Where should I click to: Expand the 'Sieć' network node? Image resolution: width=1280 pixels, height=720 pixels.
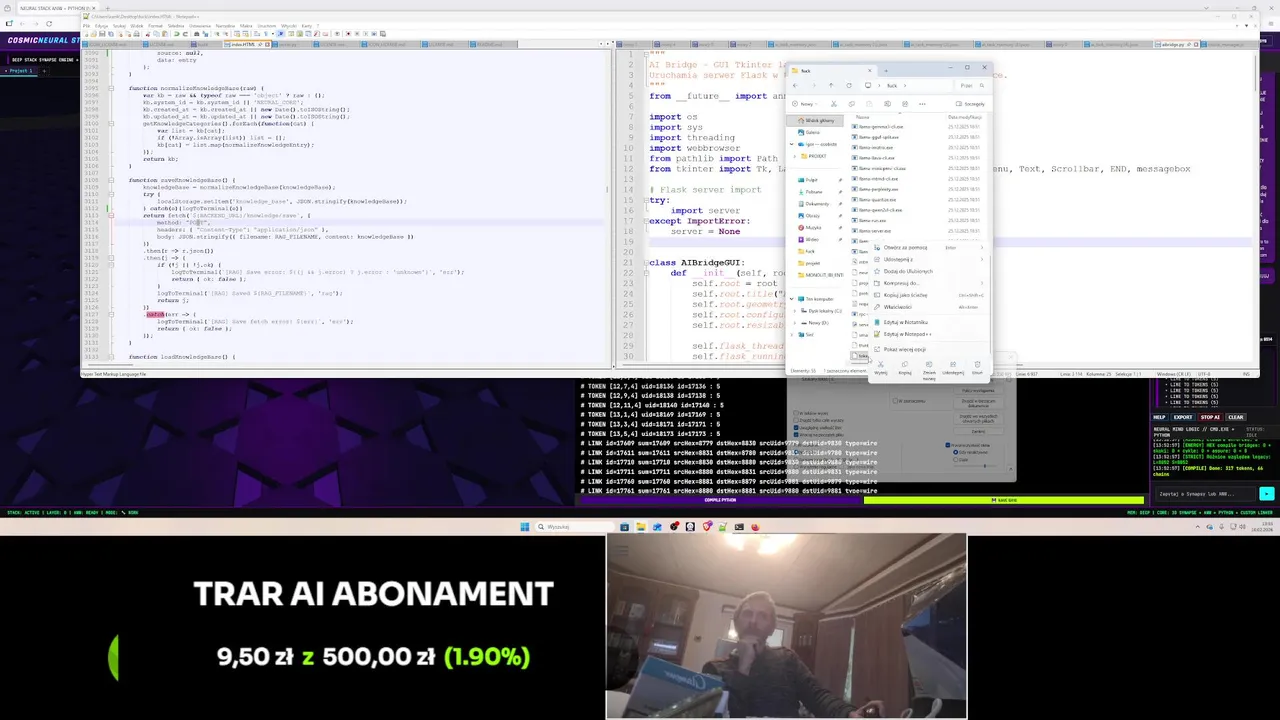(792, 335)
